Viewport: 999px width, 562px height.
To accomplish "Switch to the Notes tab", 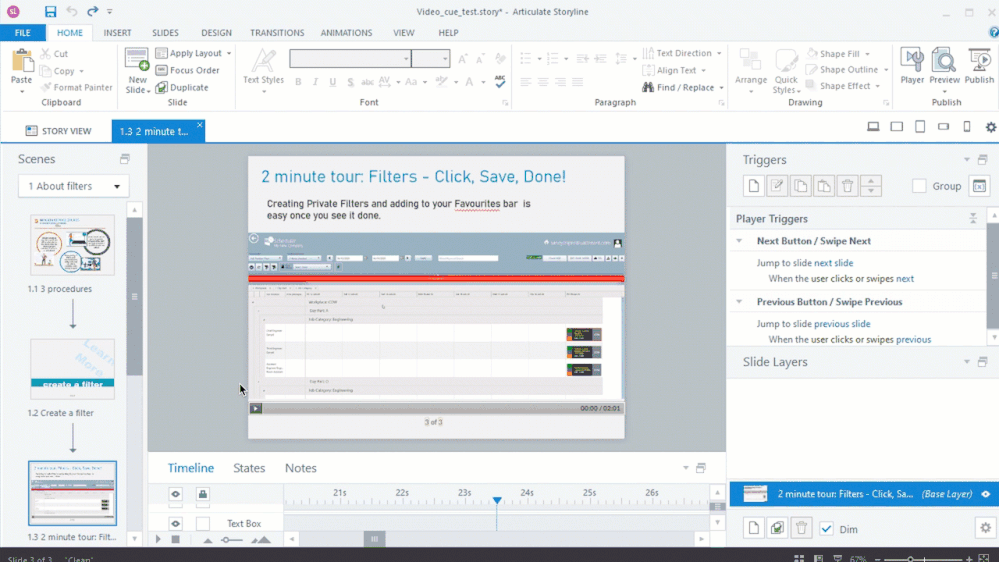I will click(301, 468).
